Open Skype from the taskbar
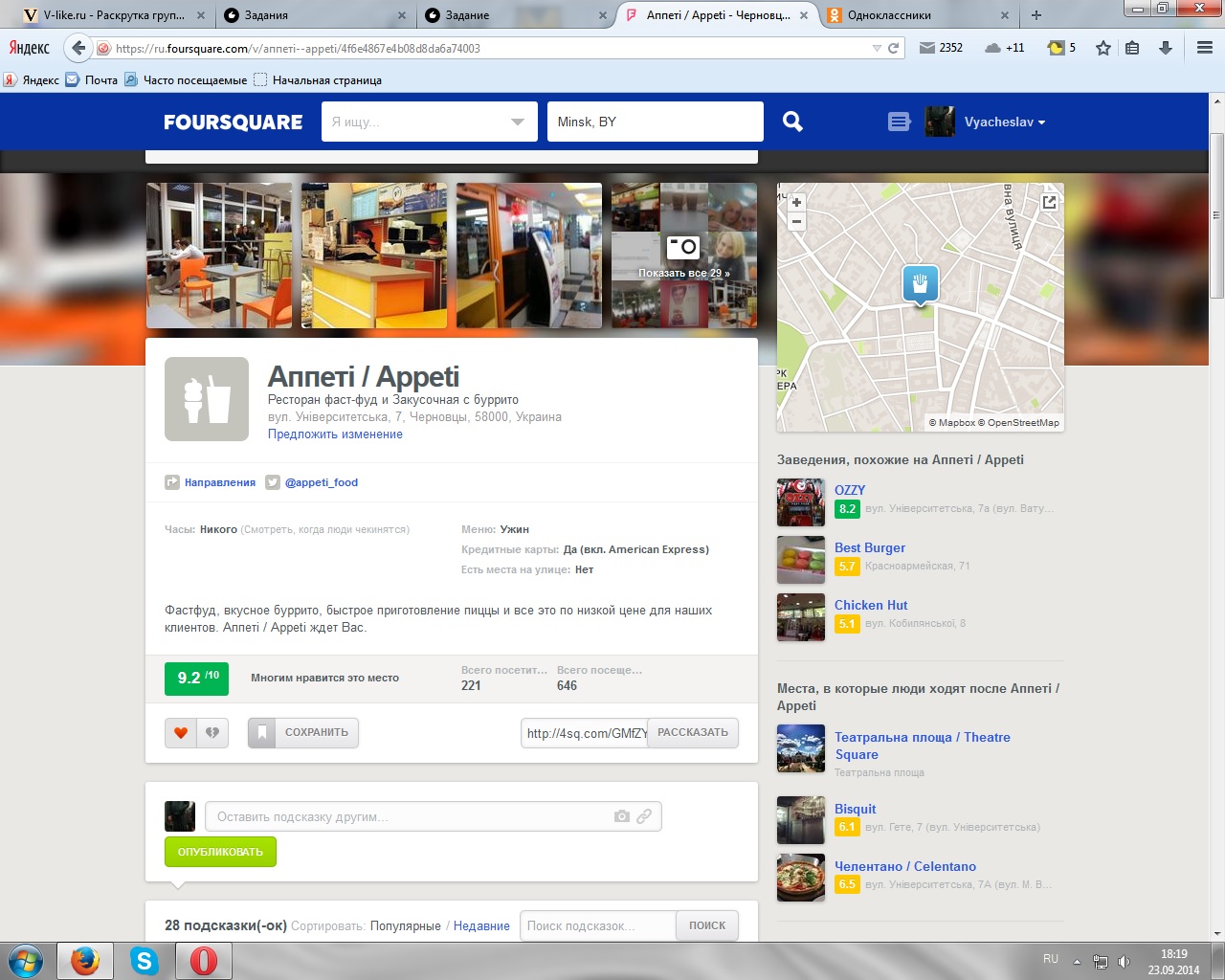The width and height of the screenshot is (1225, 980). [145, 961]
